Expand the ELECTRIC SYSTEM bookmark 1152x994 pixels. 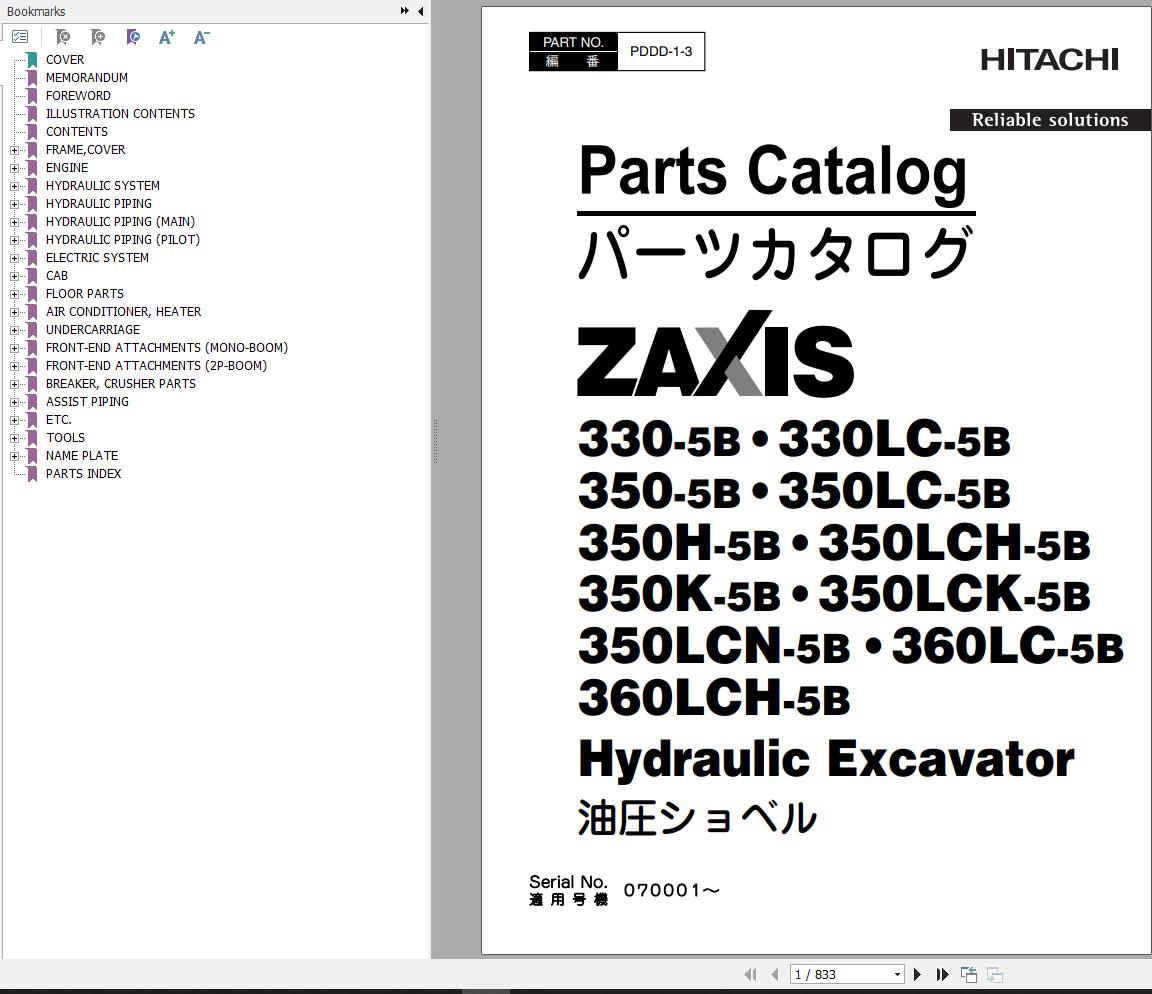tap(14, 258)
